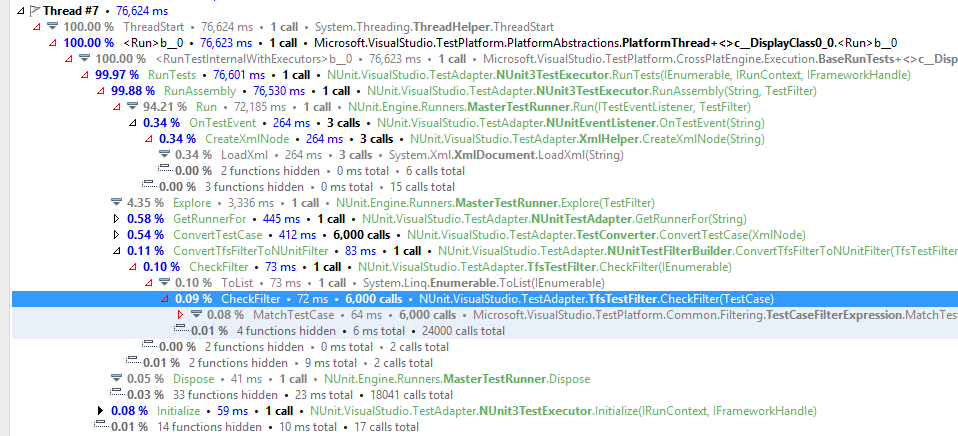Select the PlatformThread <Run>b__0 signature text
The image size is (958, 436).
click(605, 43)
